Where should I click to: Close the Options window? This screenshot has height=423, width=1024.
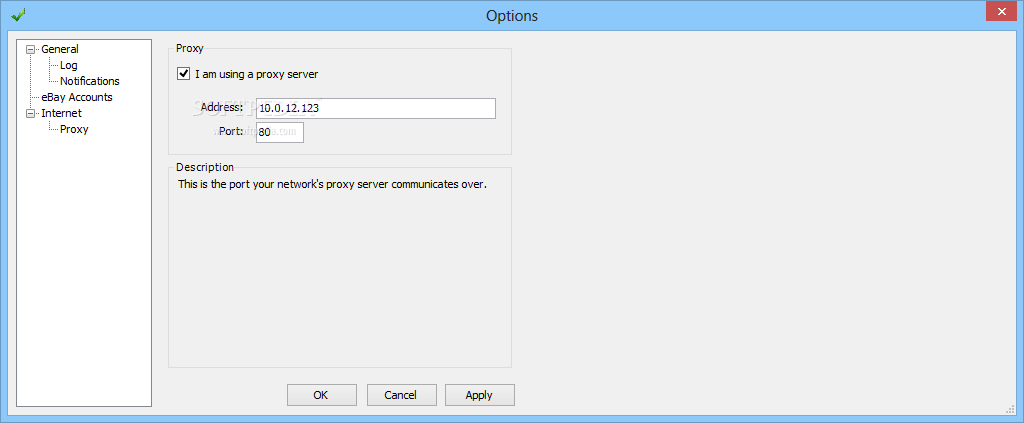click(1002, 12)
